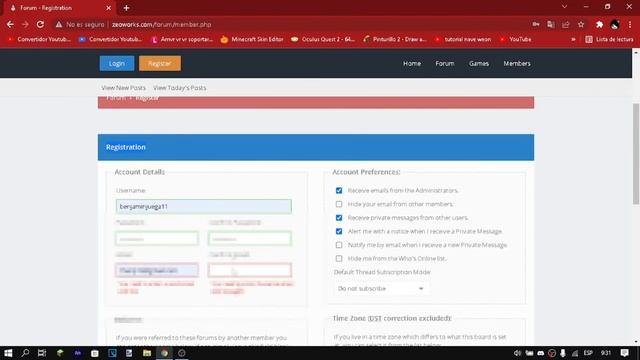Open the saved passwords key icon
Screen dimensions: 640x360
(x=536, y=24)
